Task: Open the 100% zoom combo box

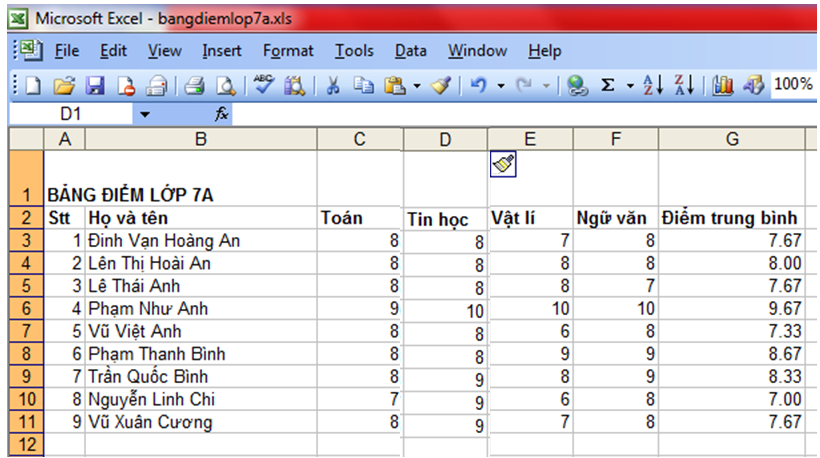Action: (x=793, y=84)
